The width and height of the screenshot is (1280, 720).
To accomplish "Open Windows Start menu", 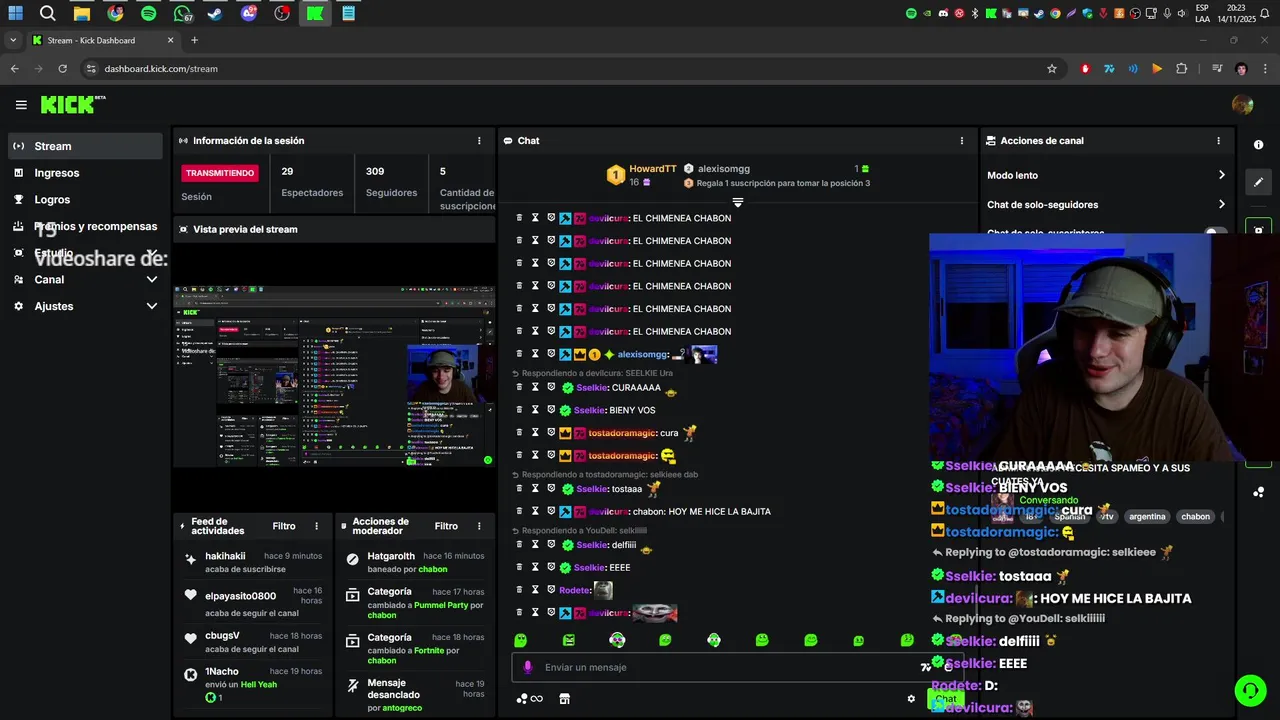I will coord(15,13).
